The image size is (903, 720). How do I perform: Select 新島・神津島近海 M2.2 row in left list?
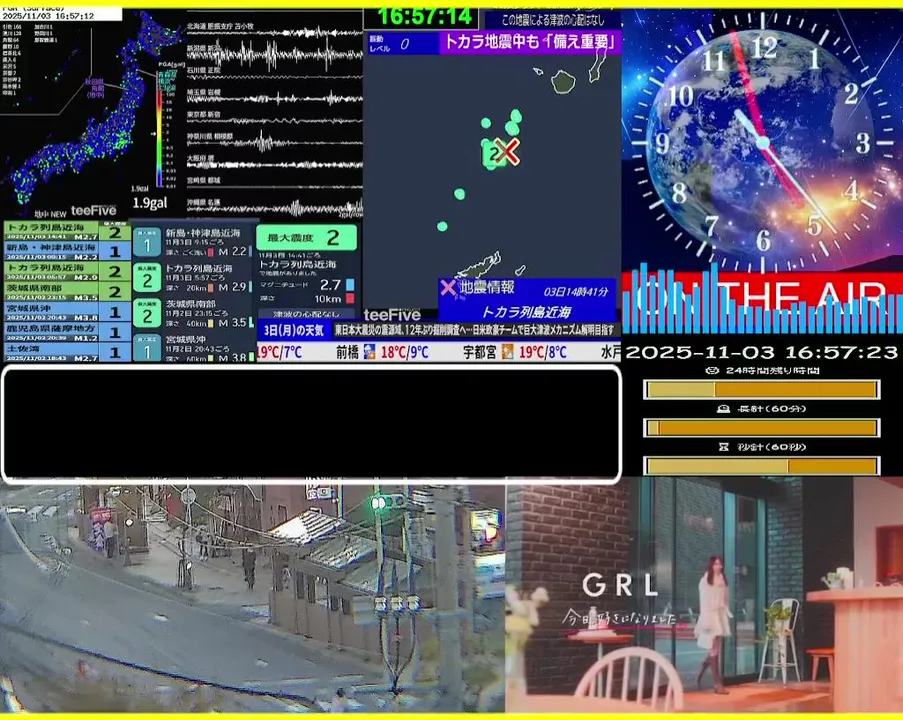(x=67, y=251)
